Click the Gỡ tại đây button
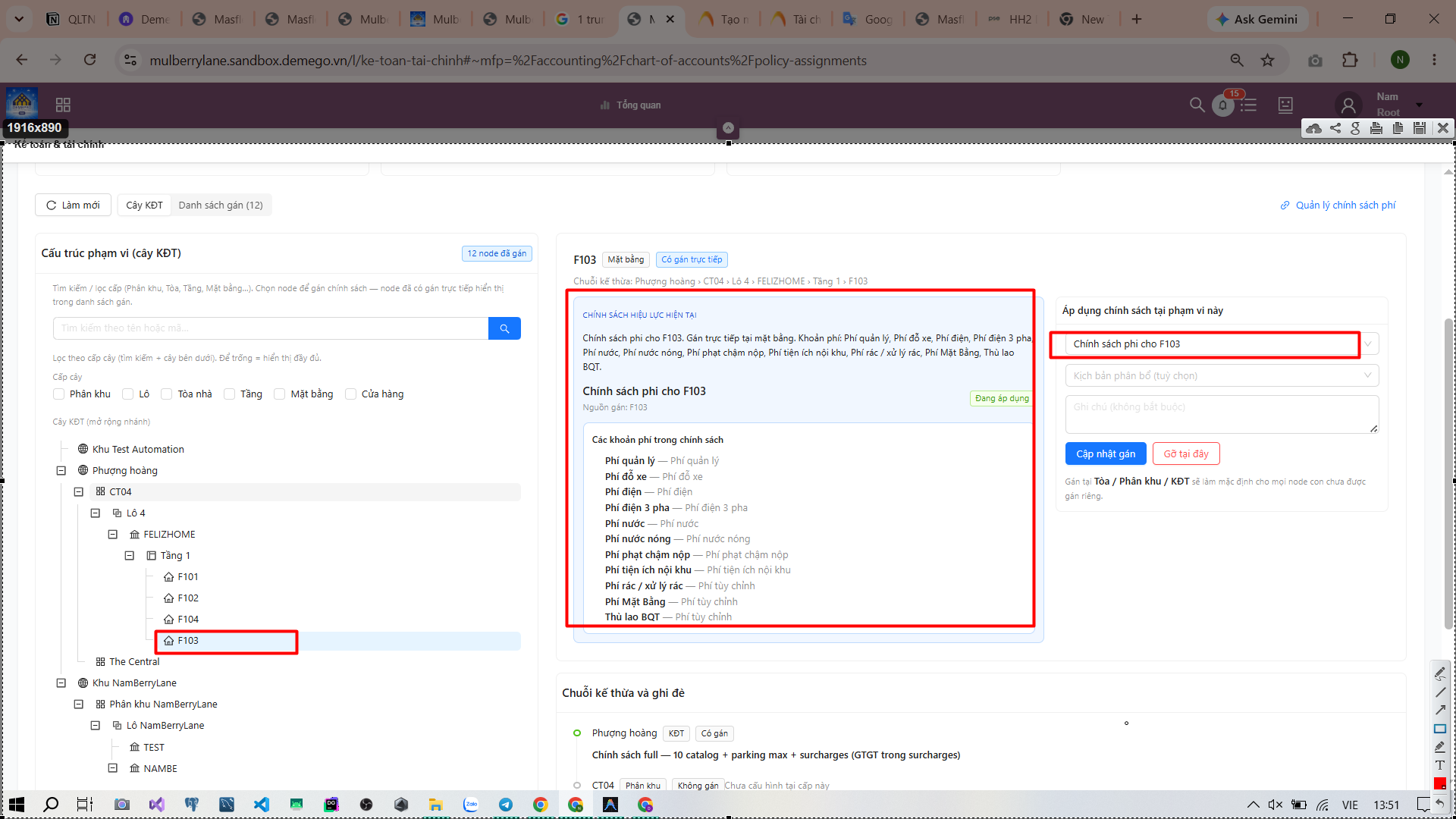1456x819 pixels. [x=1186, y=454]
